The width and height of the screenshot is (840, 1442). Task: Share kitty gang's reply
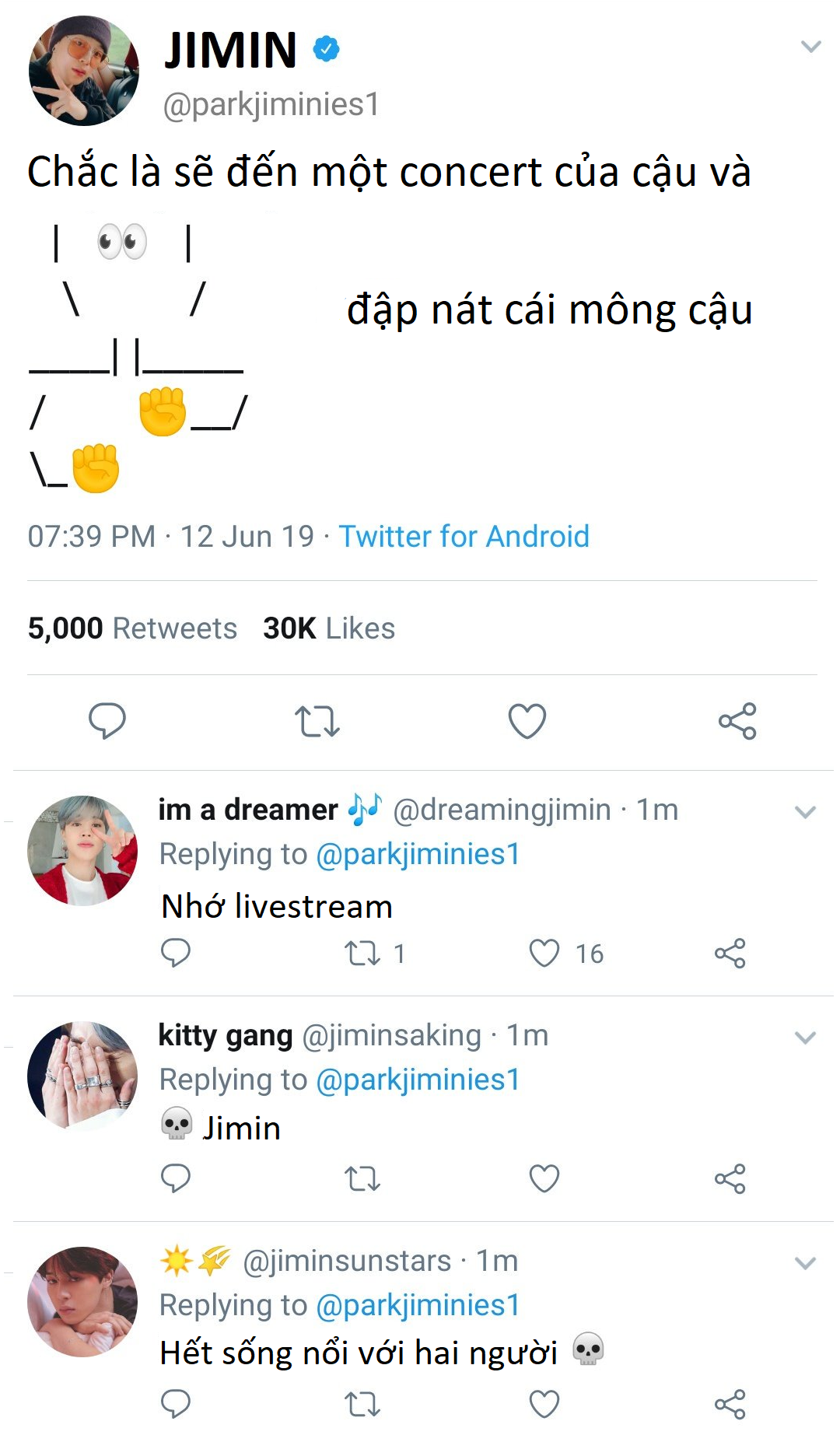[730, 1178]
